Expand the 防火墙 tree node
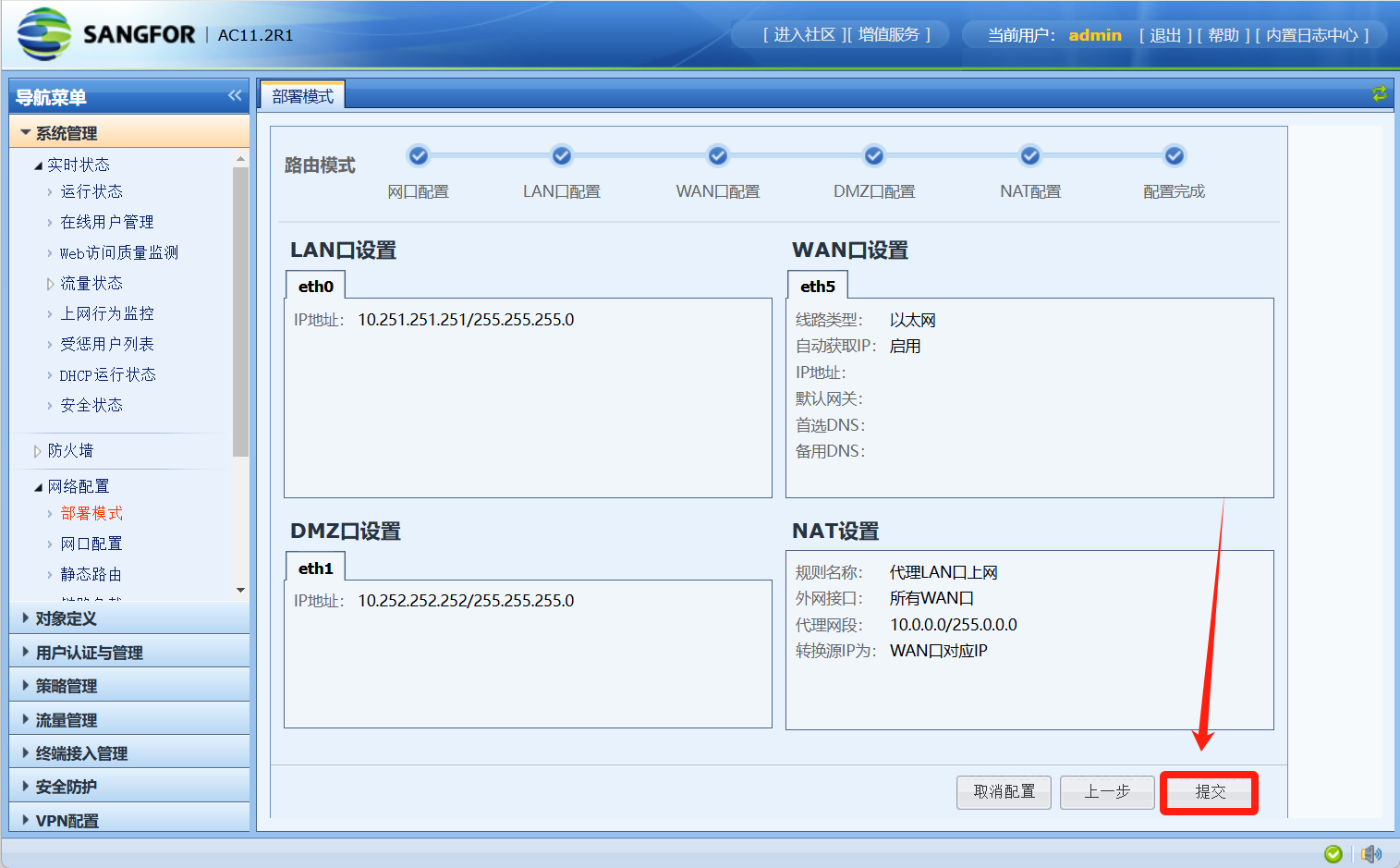Viewport: 1400px width, 868px height. click(x=38, y=451)
